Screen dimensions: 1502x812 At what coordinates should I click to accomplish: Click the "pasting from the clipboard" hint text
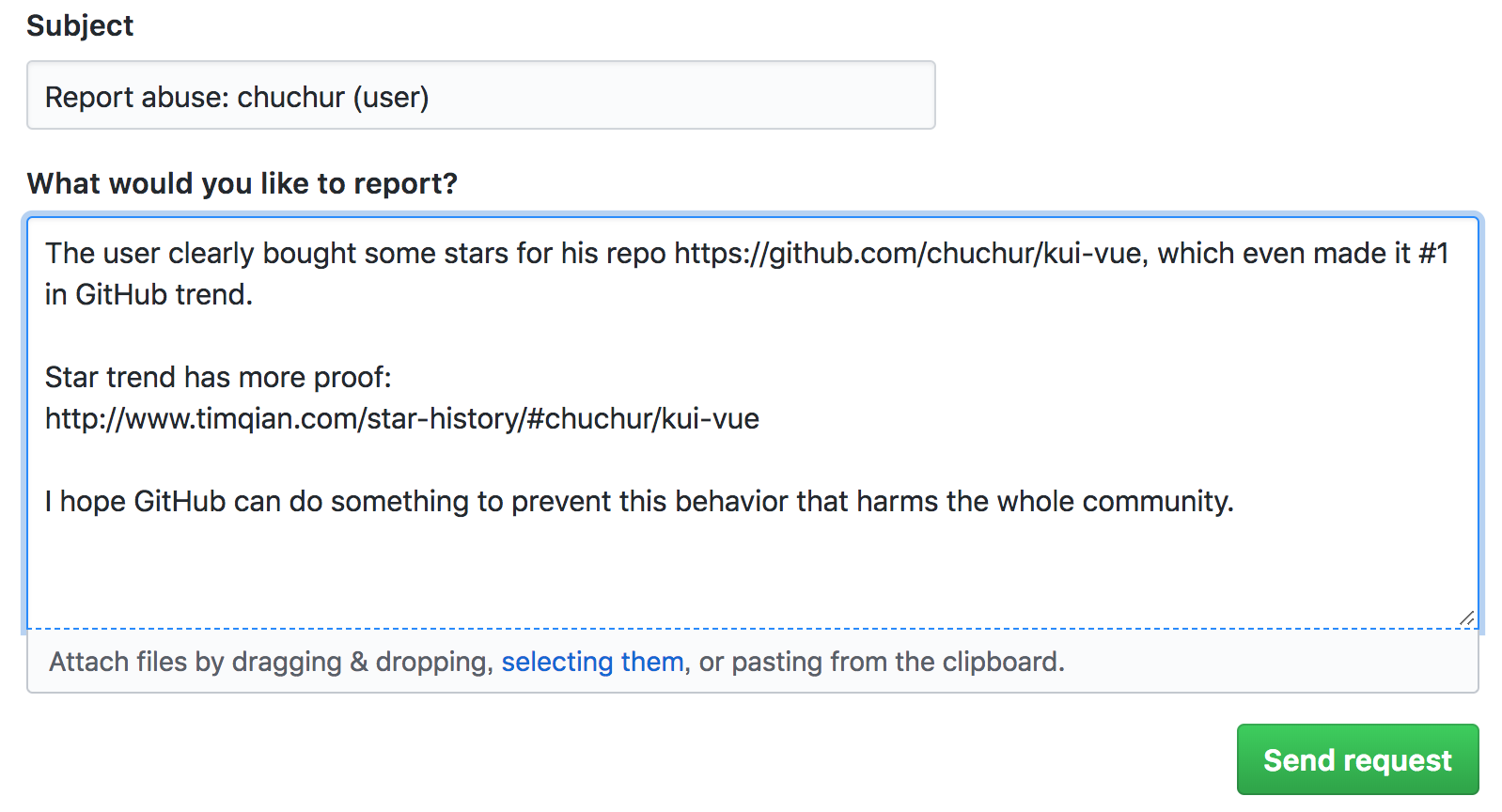point(898,662)
